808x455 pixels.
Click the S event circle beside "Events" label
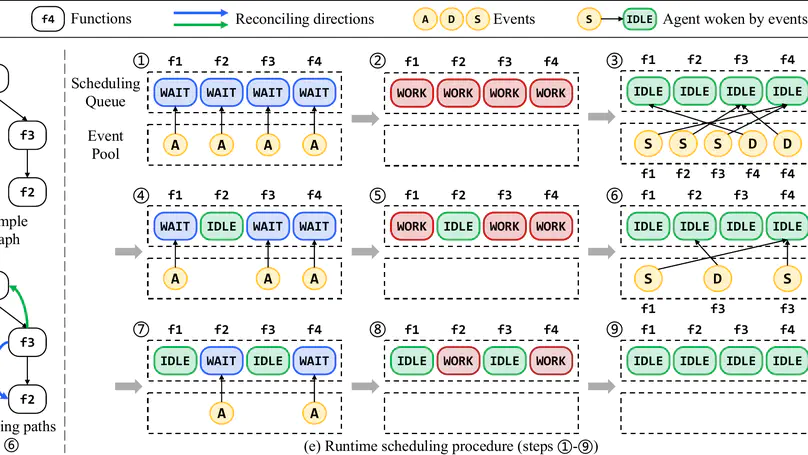(478, 20)
